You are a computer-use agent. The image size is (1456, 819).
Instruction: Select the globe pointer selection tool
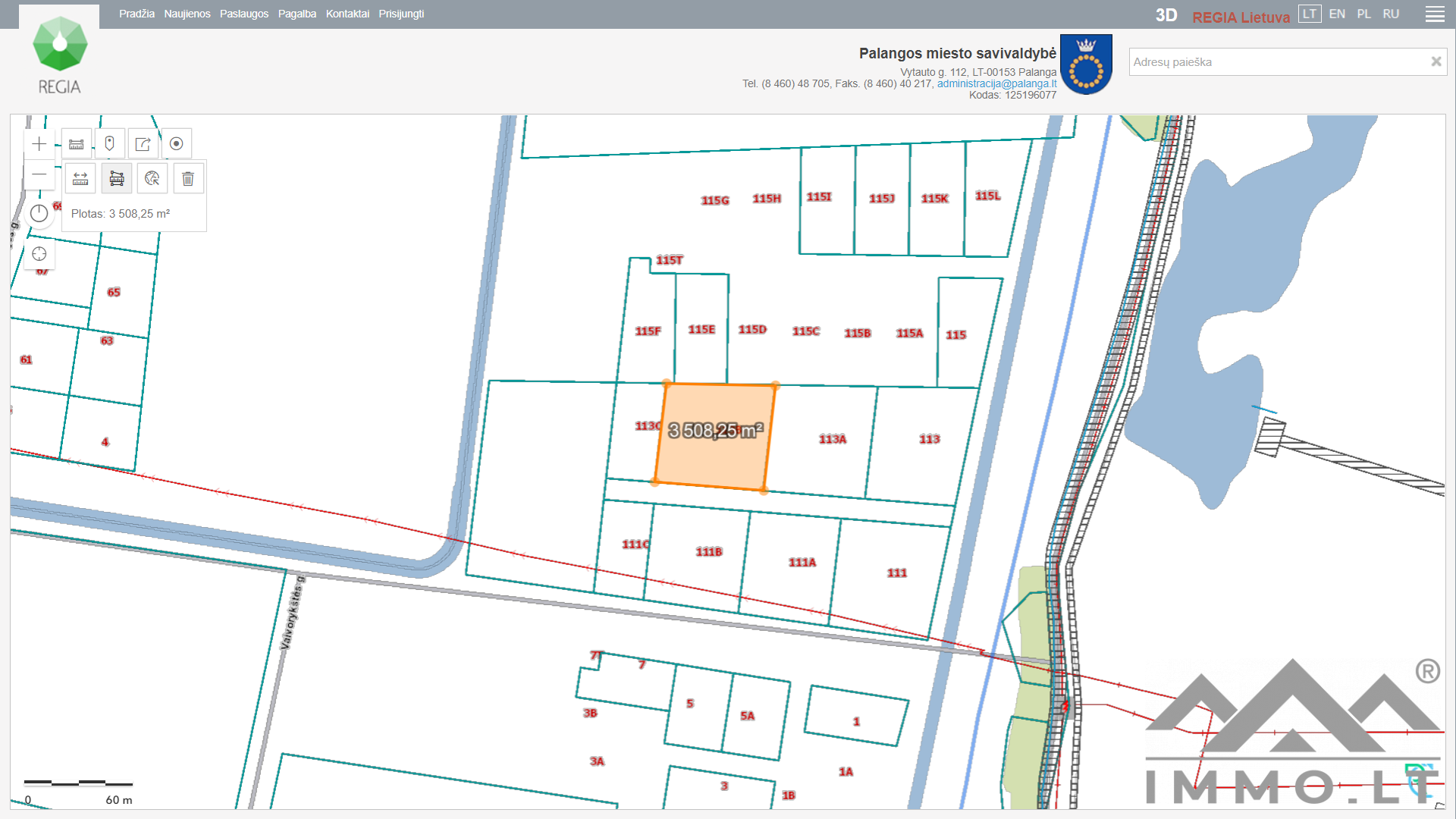(152, 179)
